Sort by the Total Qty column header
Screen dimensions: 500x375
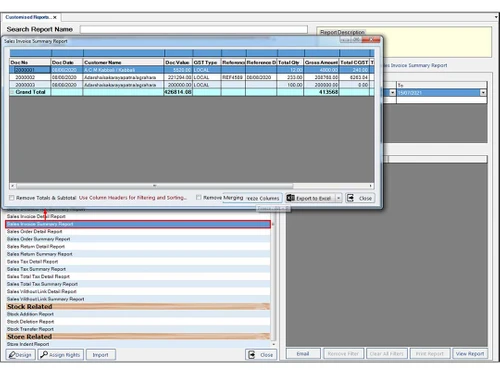tap(290, 62)
